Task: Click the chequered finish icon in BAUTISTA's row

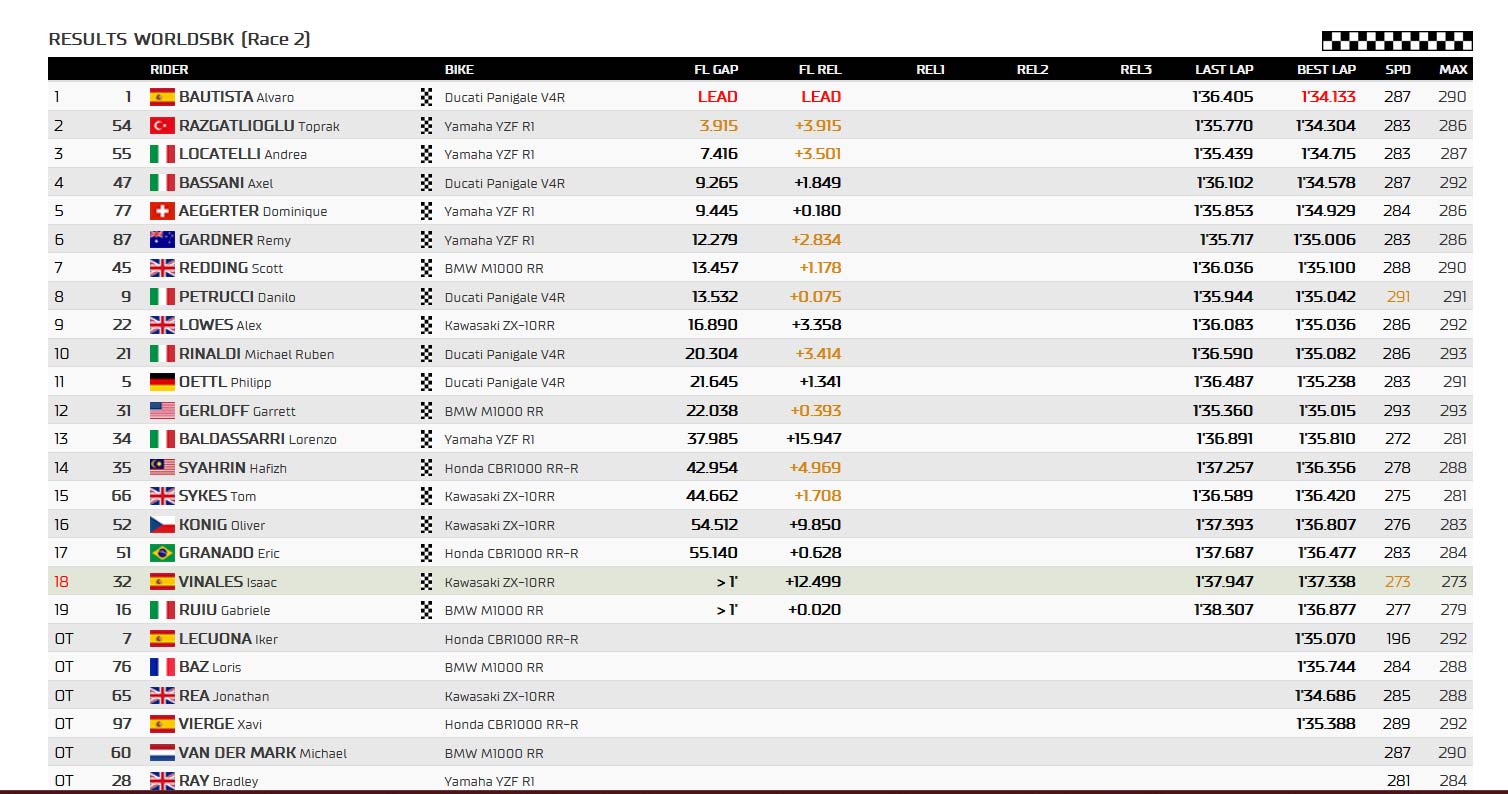Action: coord(427,97)
